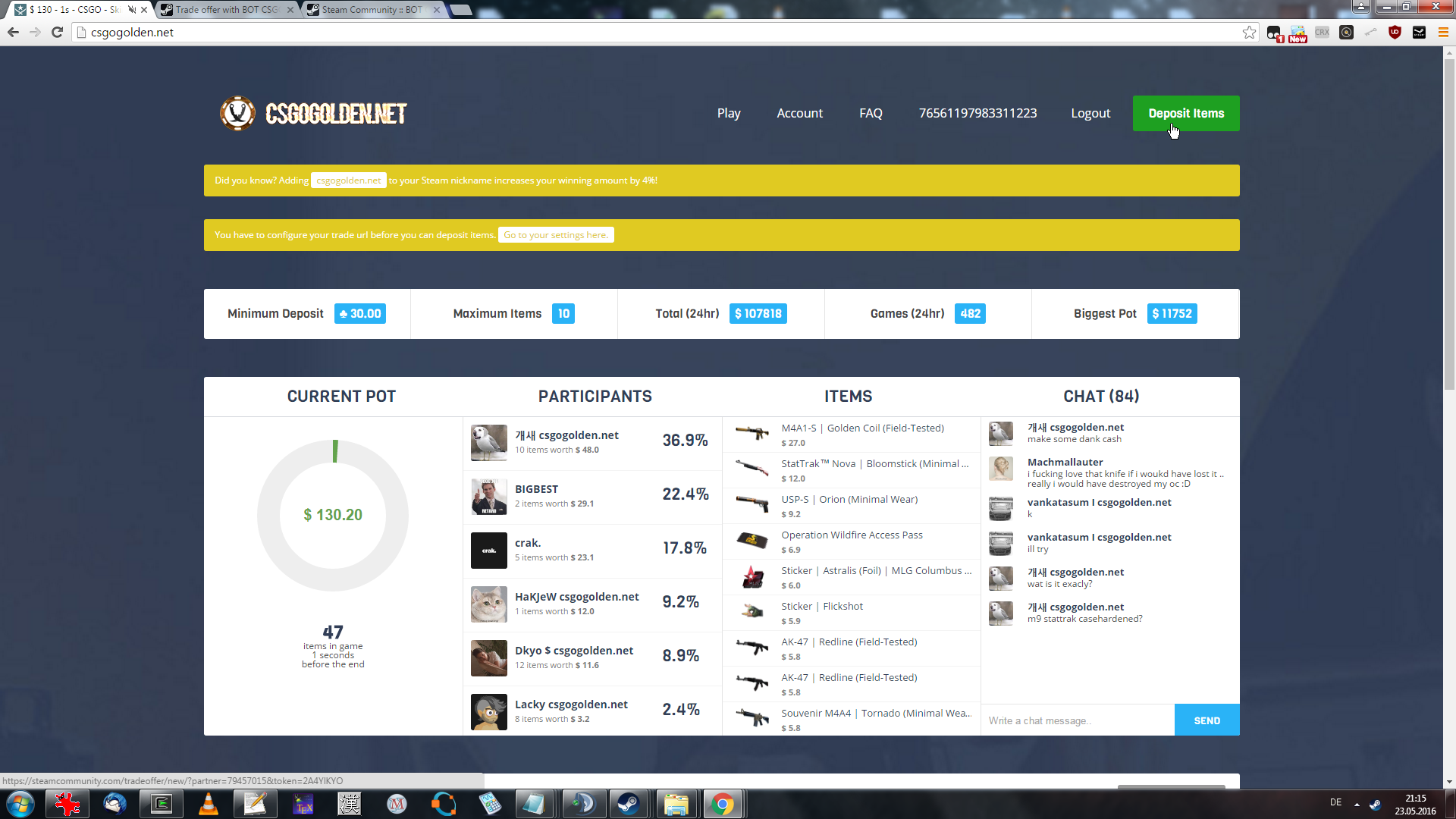The width and height of the screenshot is (1456, 819).
Task: Open the Account menu item
Action: coord(799,113)
